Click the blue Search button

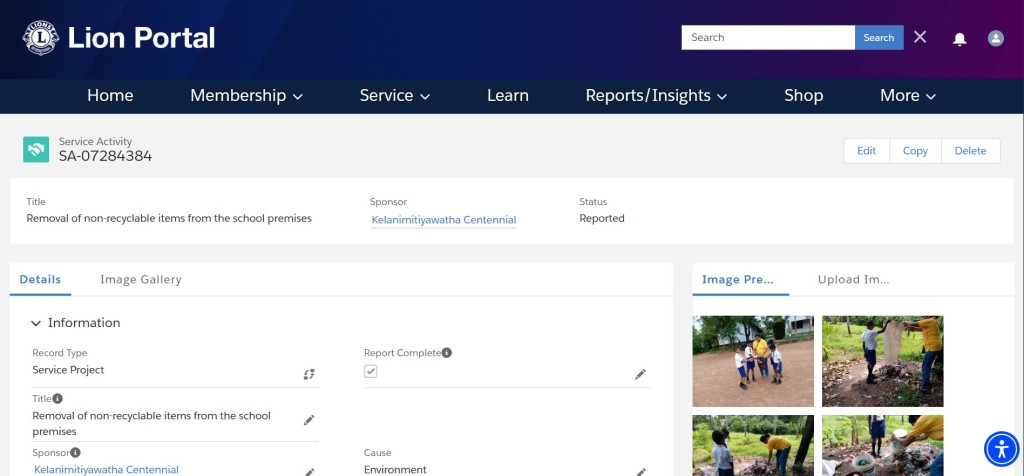[x=879, y=37]
